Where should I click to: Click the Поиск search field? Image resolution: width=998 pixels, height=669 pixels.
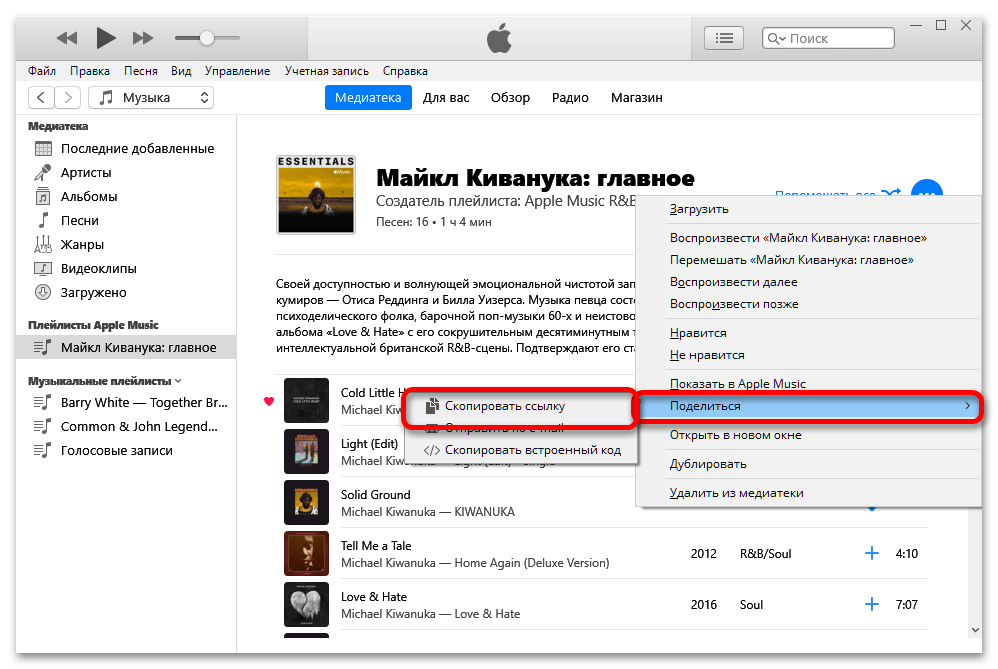pos(828,38)
